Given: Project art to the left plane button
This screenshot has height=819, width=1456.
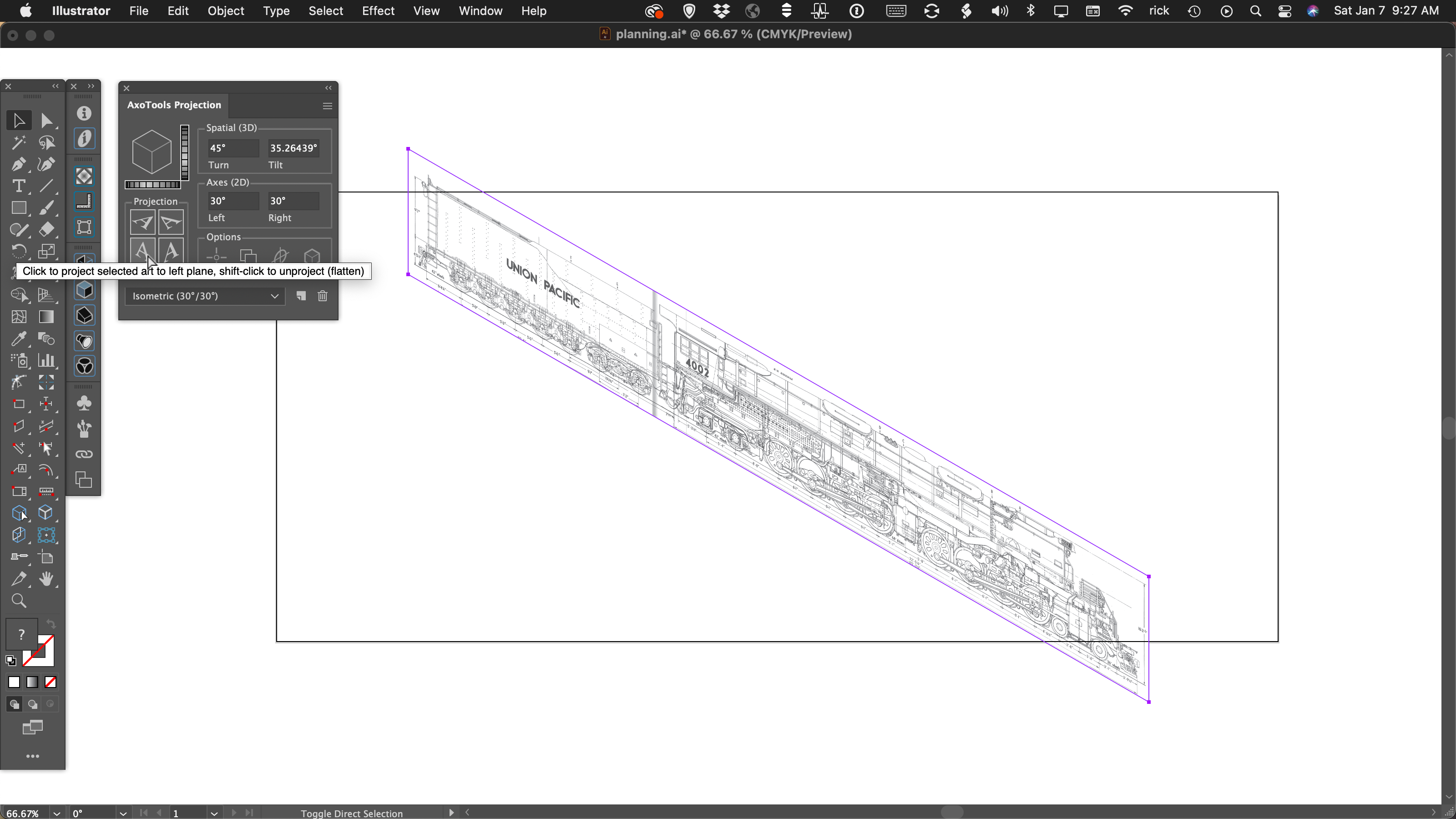Looking at the screenshot, I should [142, 250].
